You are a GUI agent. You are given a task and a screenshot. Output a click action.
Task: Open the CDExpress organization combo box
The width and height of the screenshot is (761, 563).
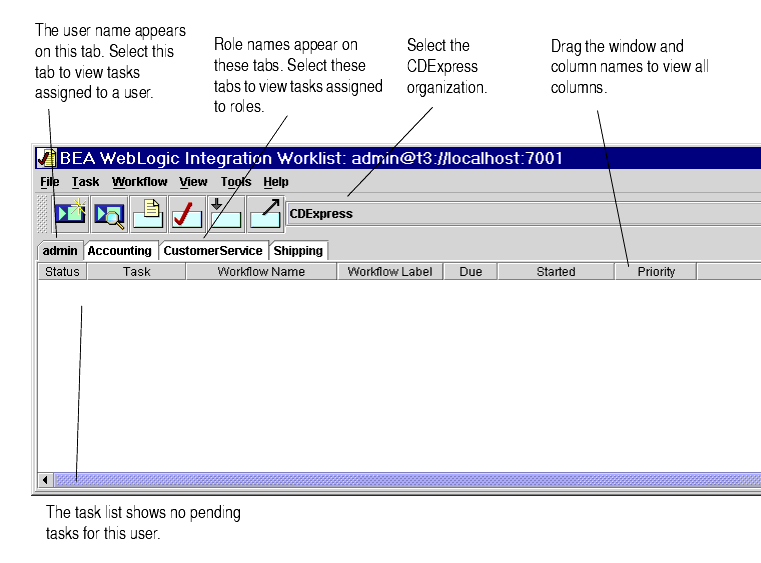(x=524, y=214)
